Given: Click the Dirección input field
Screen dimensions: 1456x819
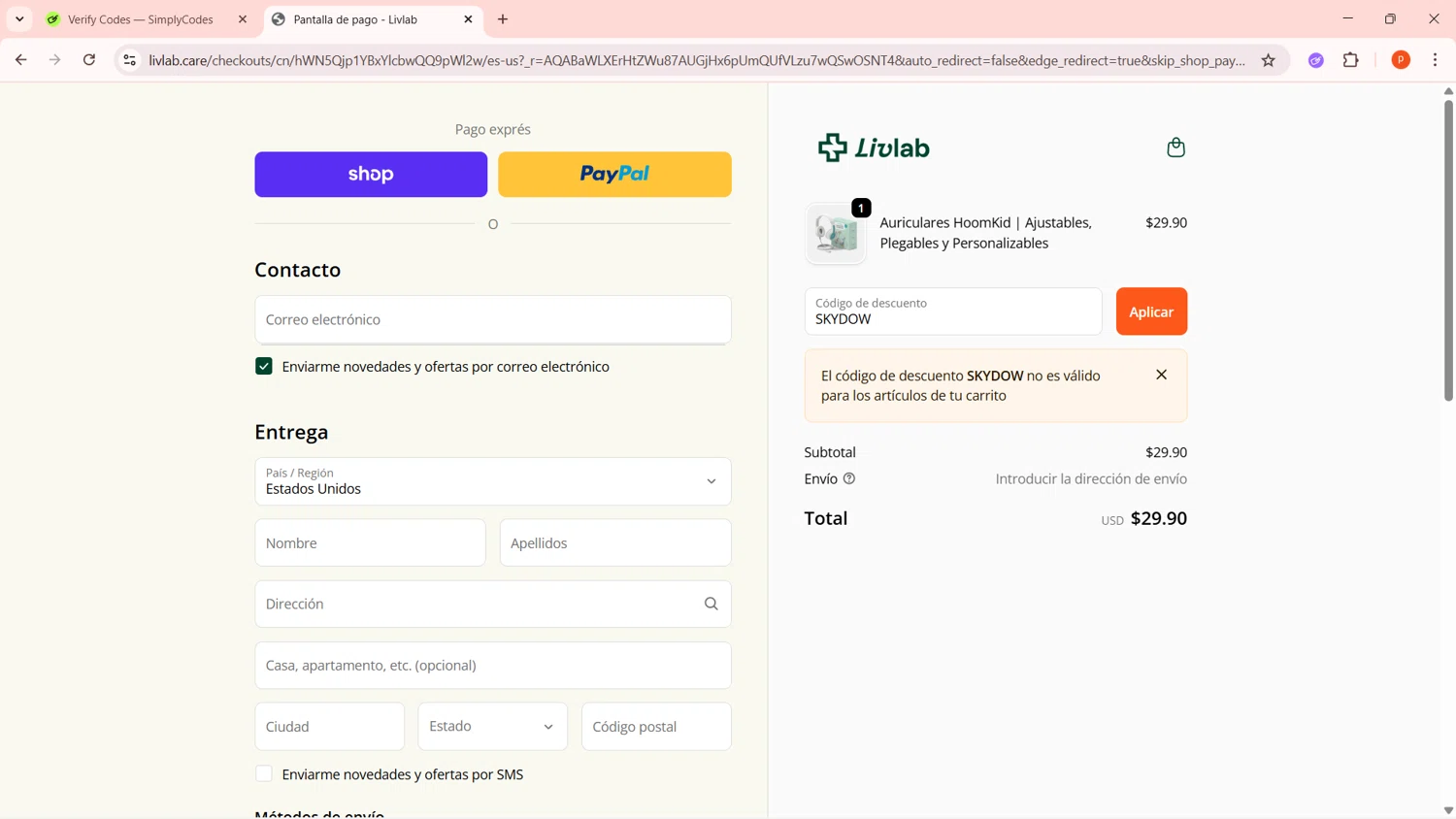Looking at the screenshot, I should (493, 604).
